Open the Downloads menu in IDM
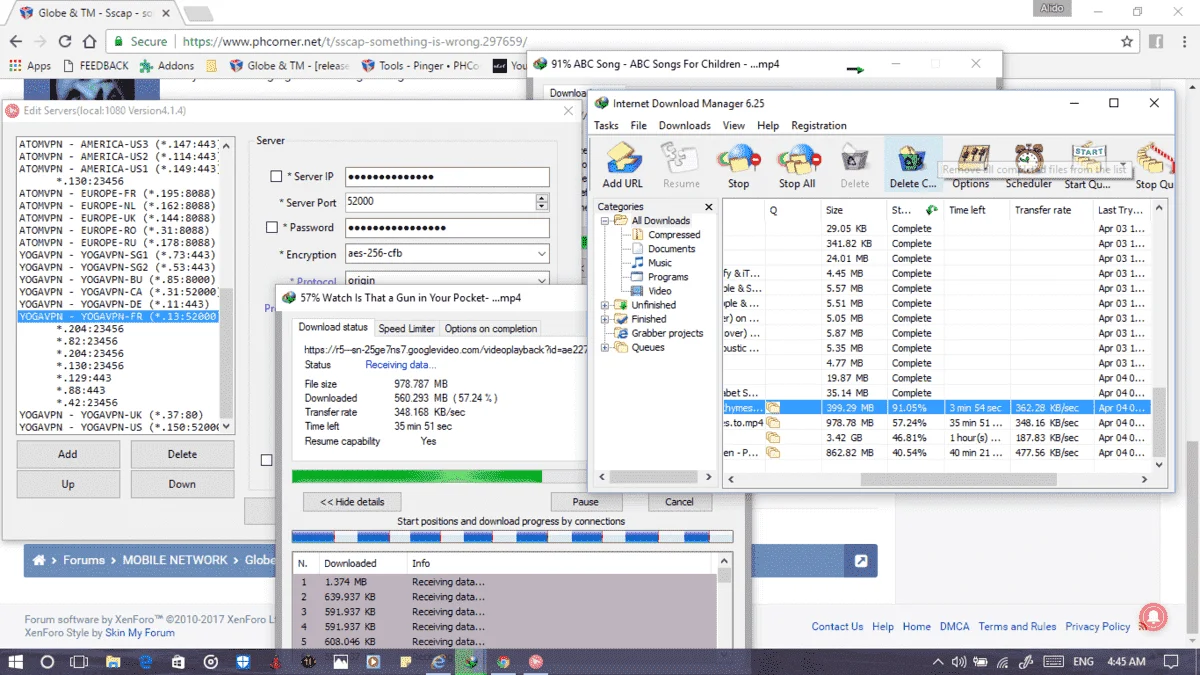The height and width of the screenshot is (675, 1200). click(684, 126)
